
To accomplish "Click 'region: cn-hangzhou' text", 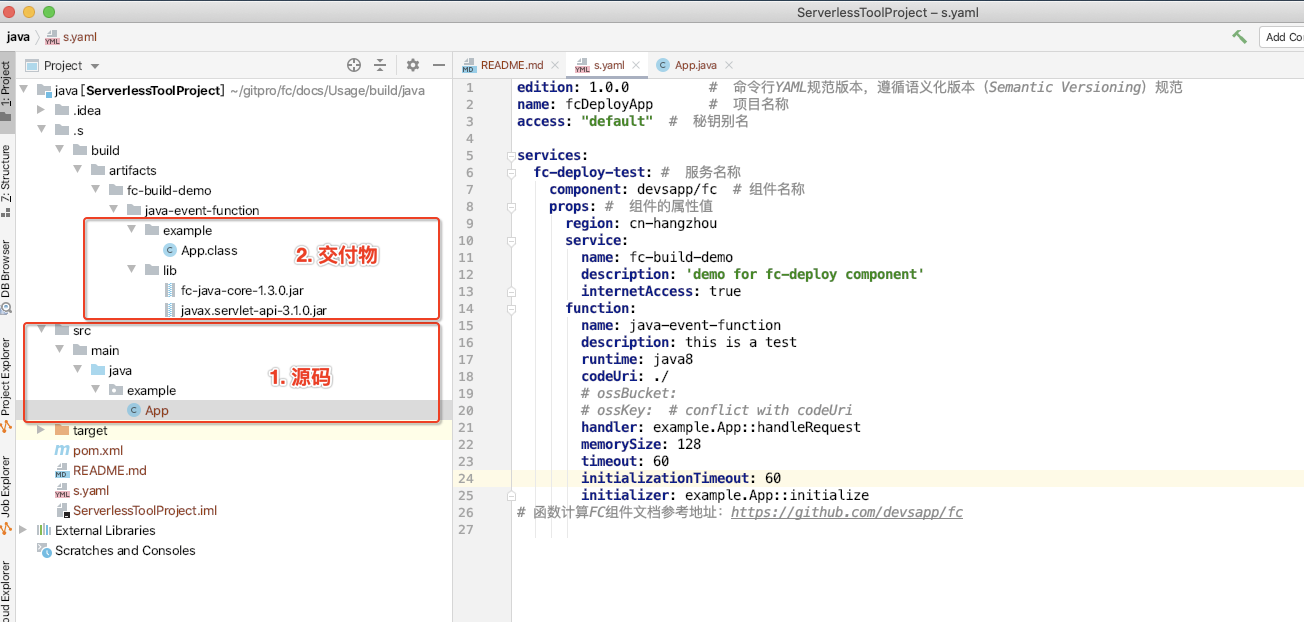I will (641, 223).
